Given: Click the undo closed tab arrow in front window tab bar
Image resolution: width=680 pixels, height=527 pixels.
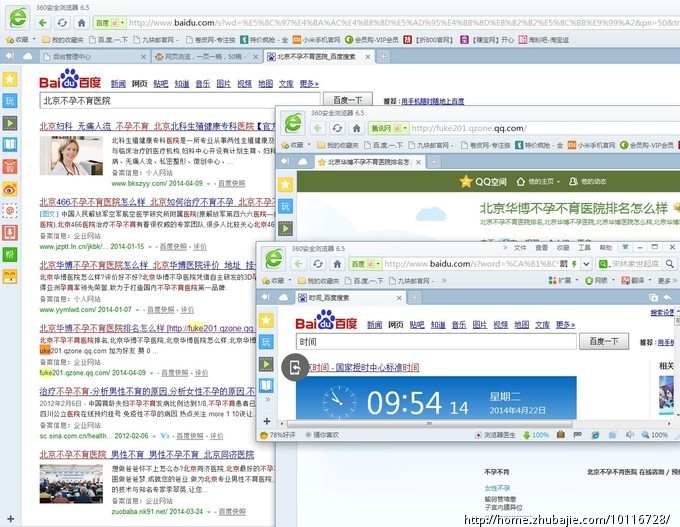Looking at the screenshot, I should point(667,297).
